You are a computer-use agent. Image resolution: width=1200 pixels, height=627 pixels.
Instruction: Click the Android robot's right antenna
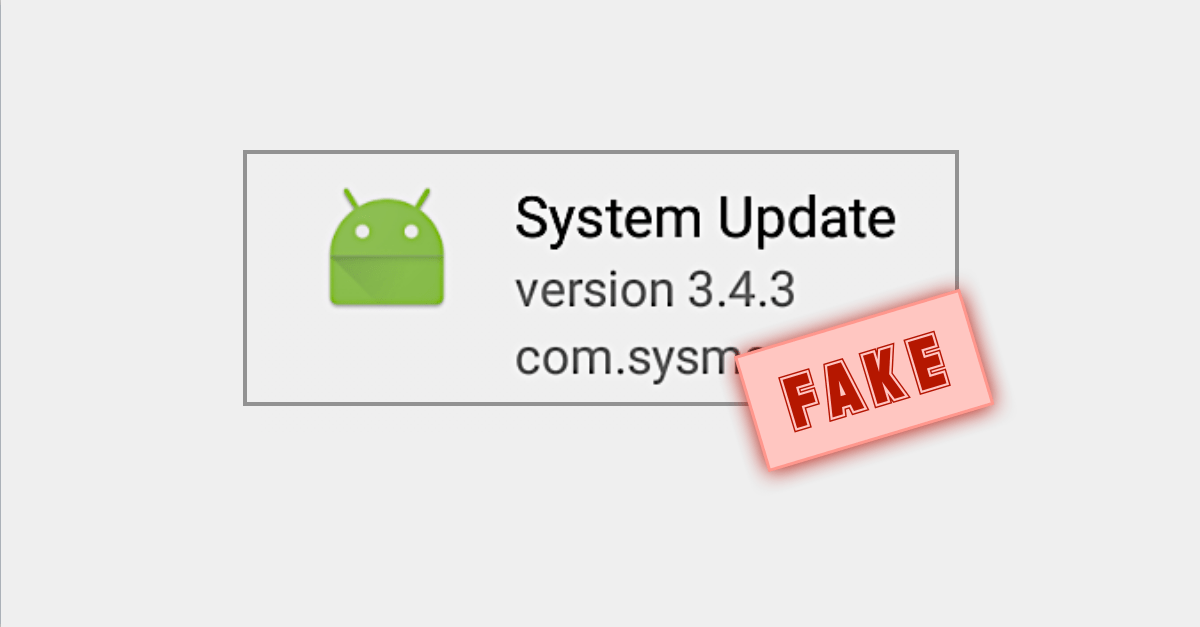click(422, 197)
